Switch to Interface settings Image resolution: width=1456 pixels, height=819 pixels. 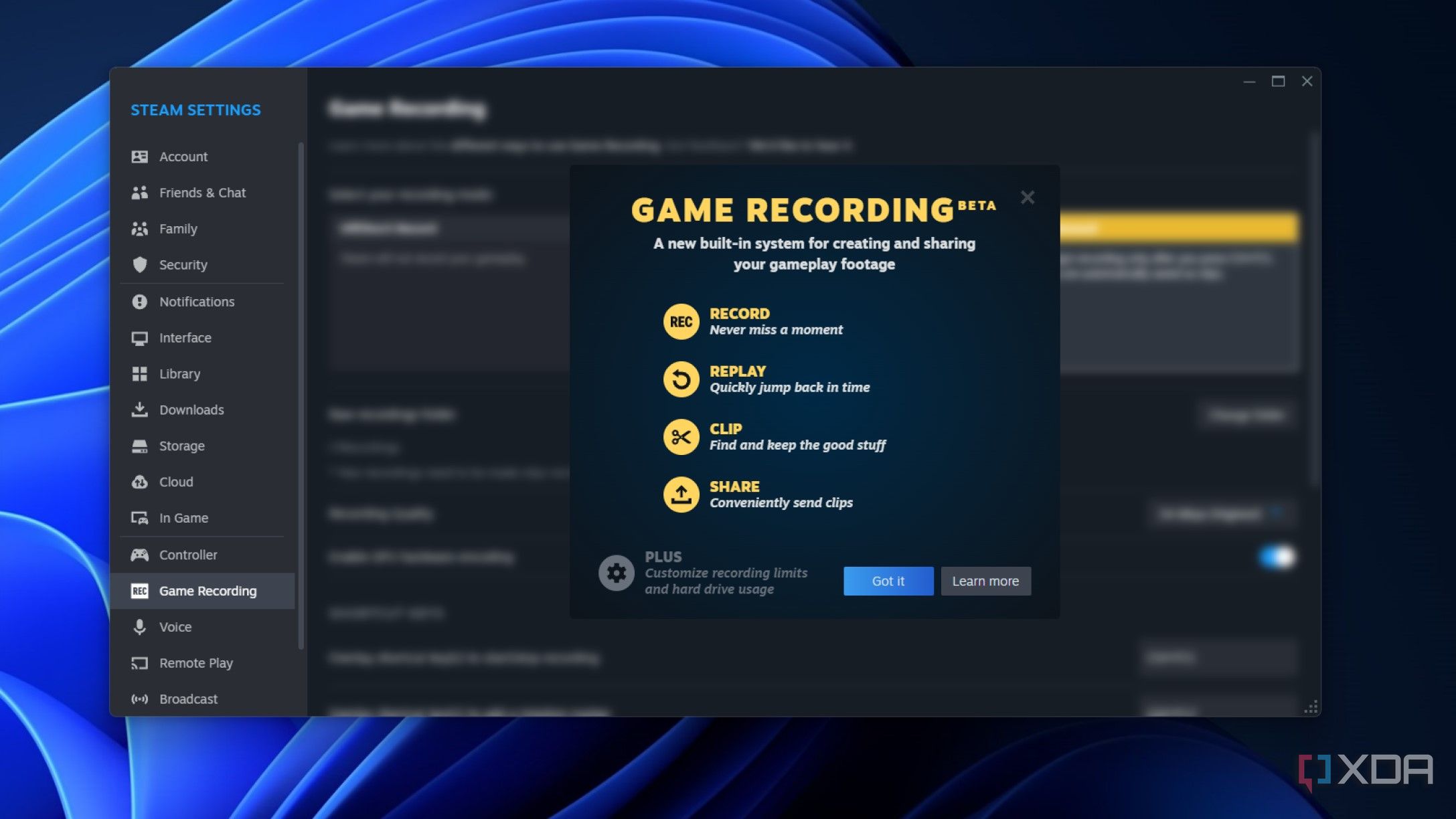coord(185,338)
